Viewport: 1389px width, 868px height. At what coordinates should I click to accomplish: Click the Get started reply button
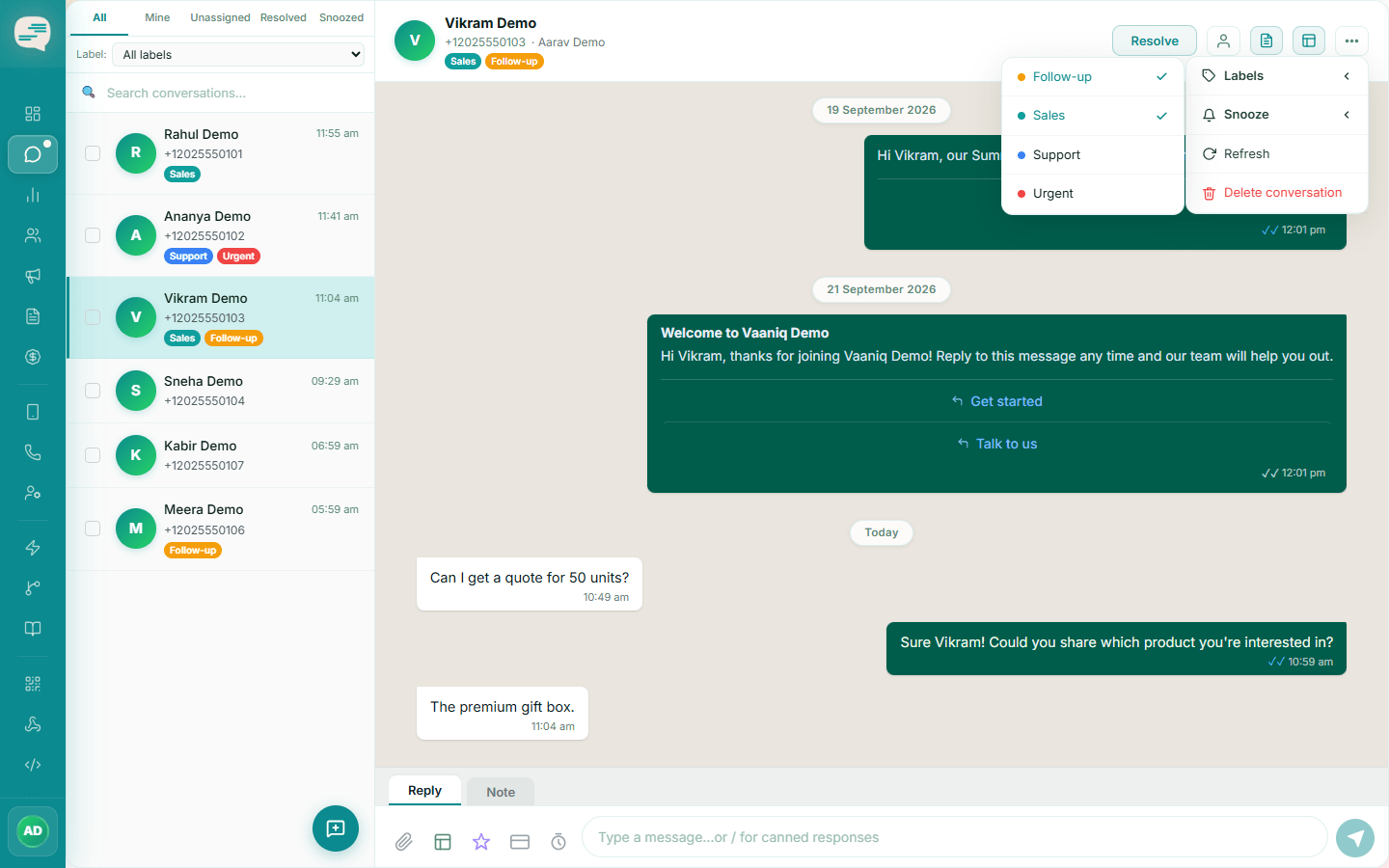click(996, 401)
